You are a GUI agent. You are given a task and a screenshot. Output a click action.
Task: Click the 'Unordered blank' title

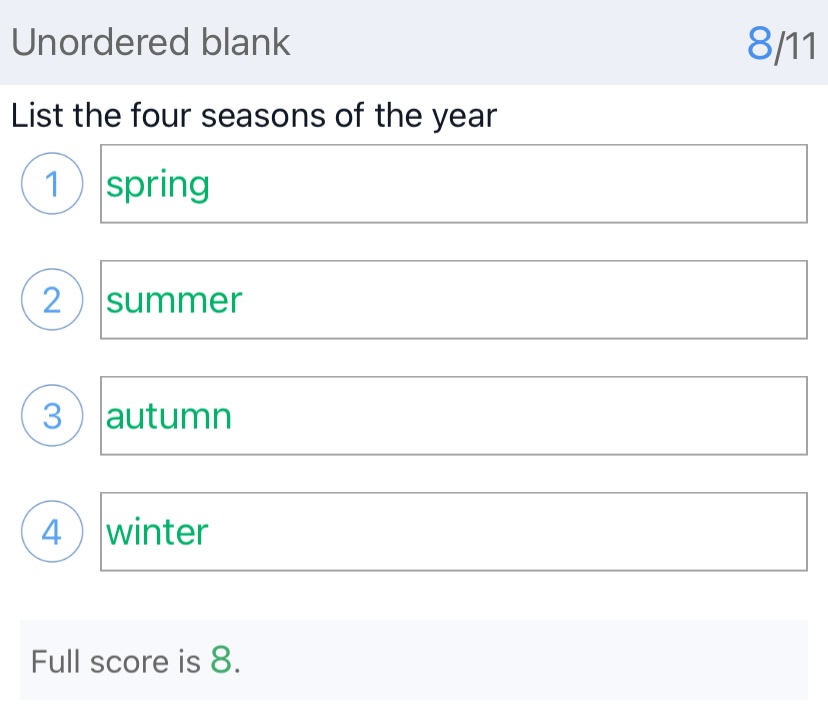tap(151, 43)
